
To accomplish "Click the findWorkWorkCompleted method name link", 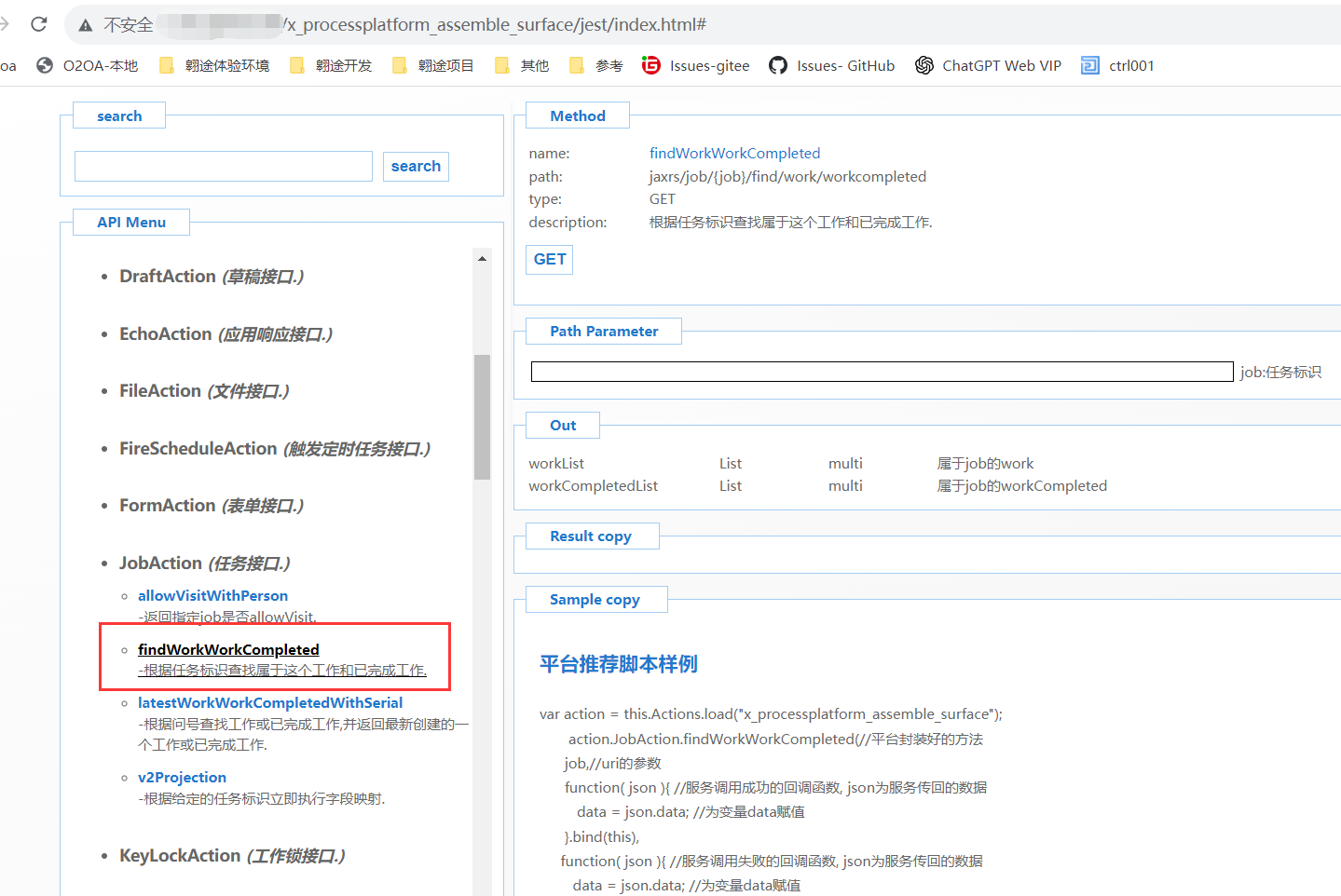I will [734, 154].
